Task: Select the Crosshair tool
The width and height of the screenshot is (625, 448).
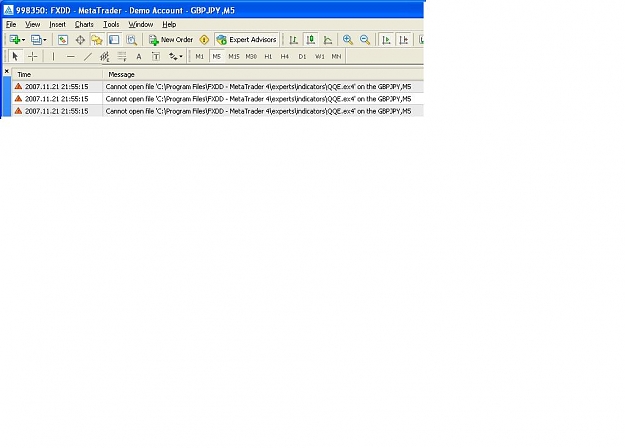Action: (x=33, y=57)
